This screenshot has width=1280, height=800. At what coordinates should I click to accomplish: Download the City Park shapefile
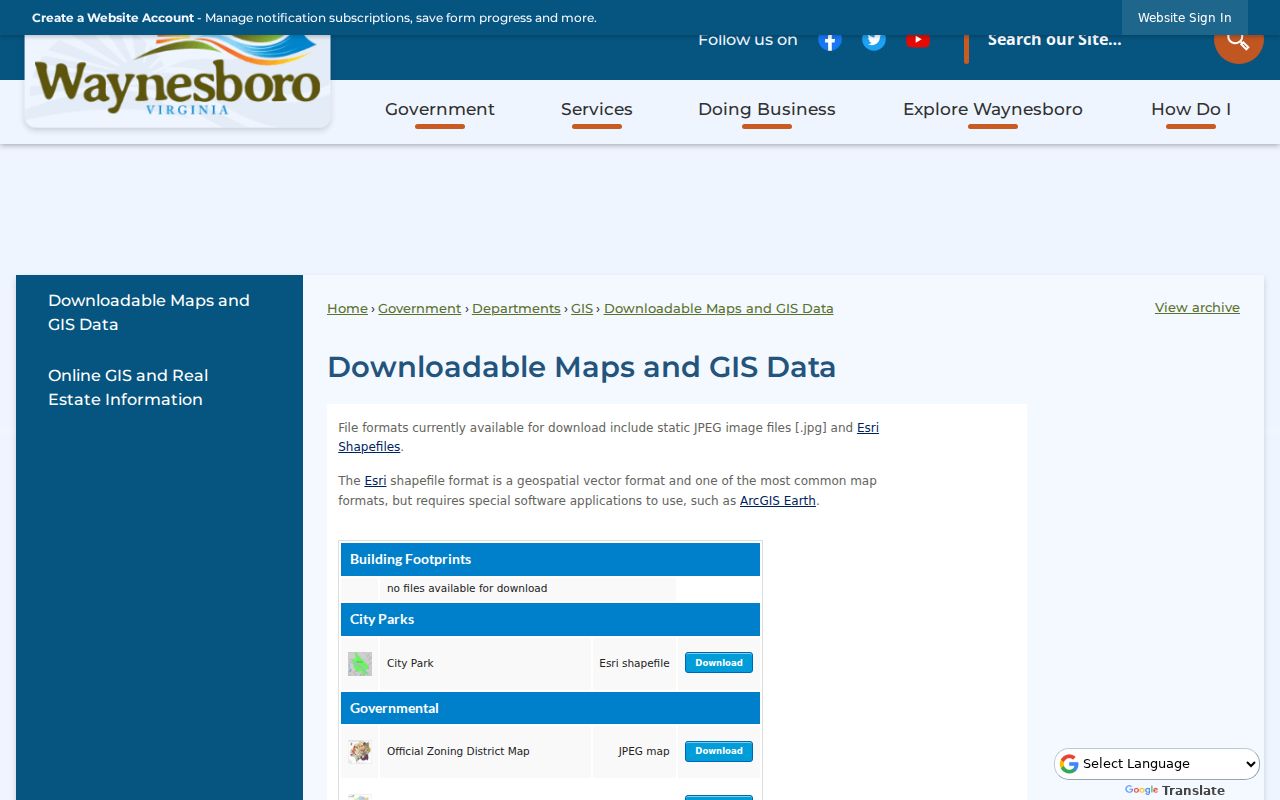point(719,663)
